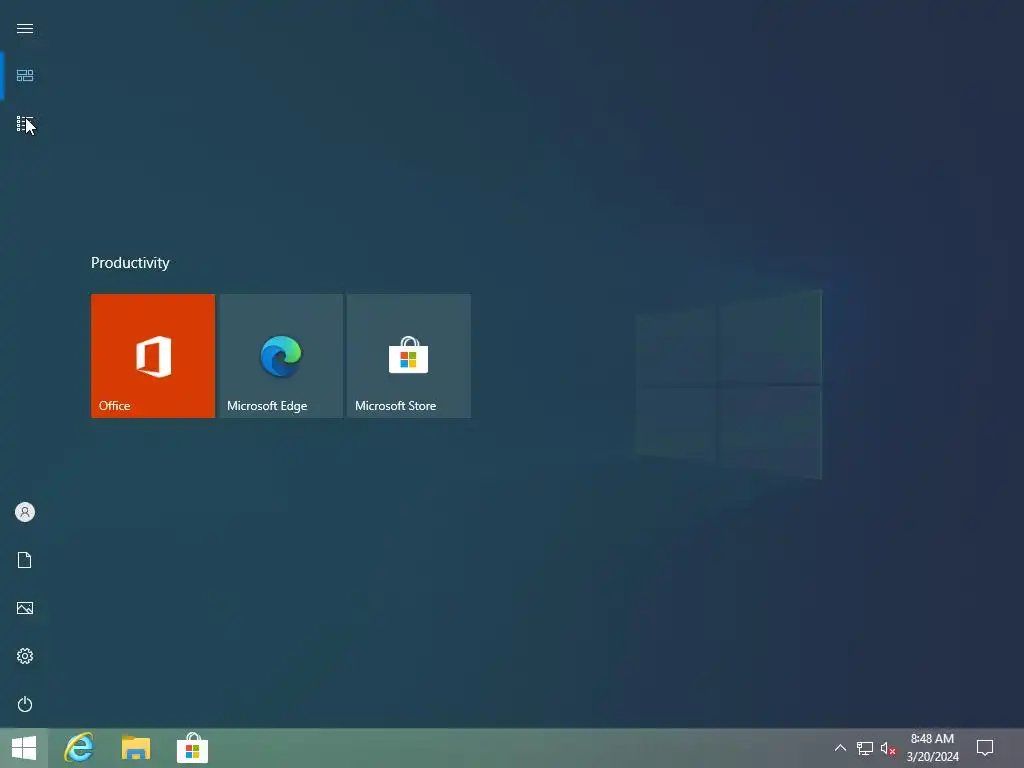This screenshot has width=1024, height=768.
Task: Click the muted volume tray icon
Action: 888,749
